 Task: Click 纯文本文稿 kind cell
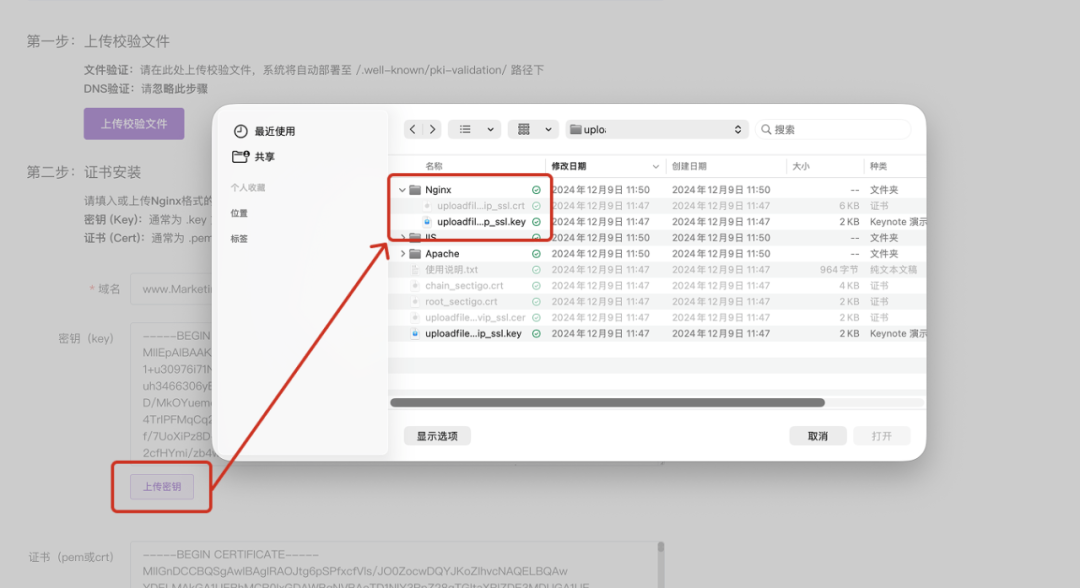click(893, 269)
